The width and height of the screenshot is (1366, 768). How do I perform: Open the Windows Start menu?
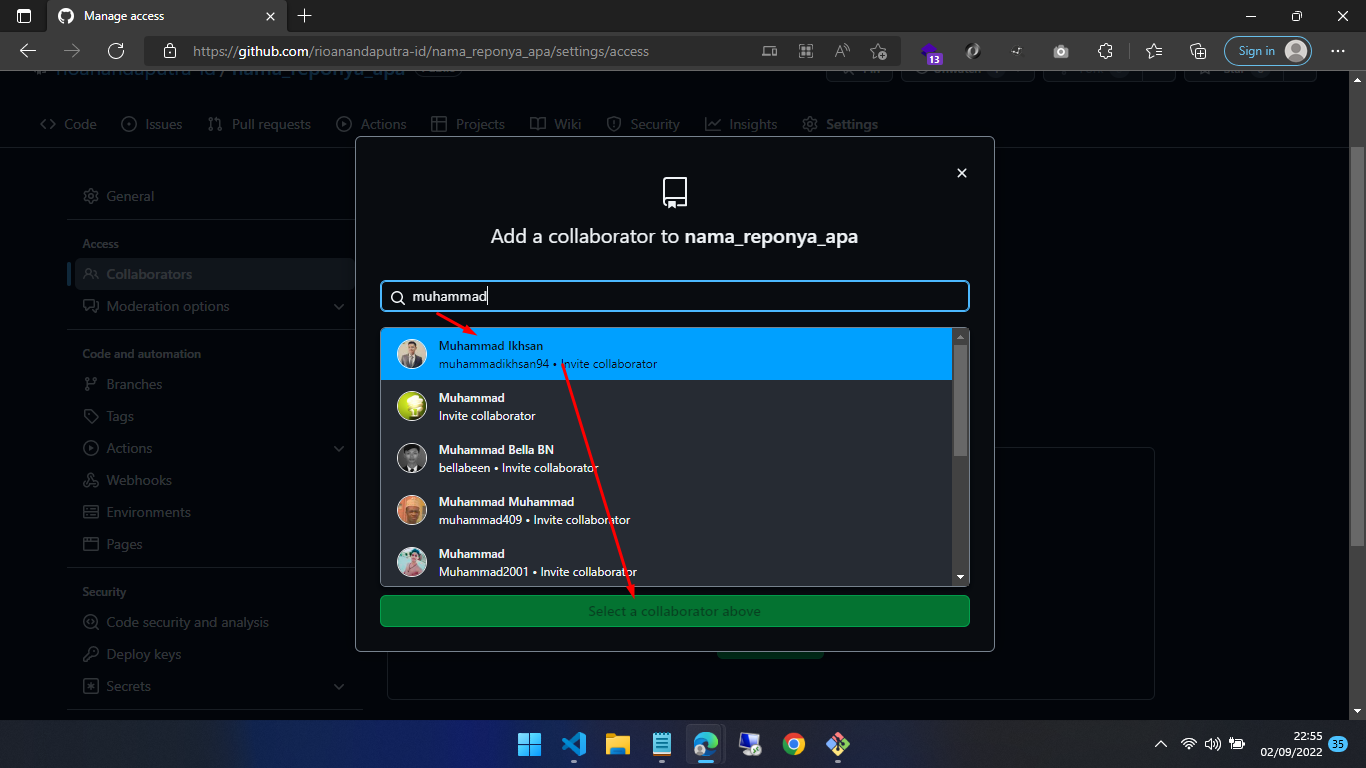pyautogui.click(x=529, y=744)
